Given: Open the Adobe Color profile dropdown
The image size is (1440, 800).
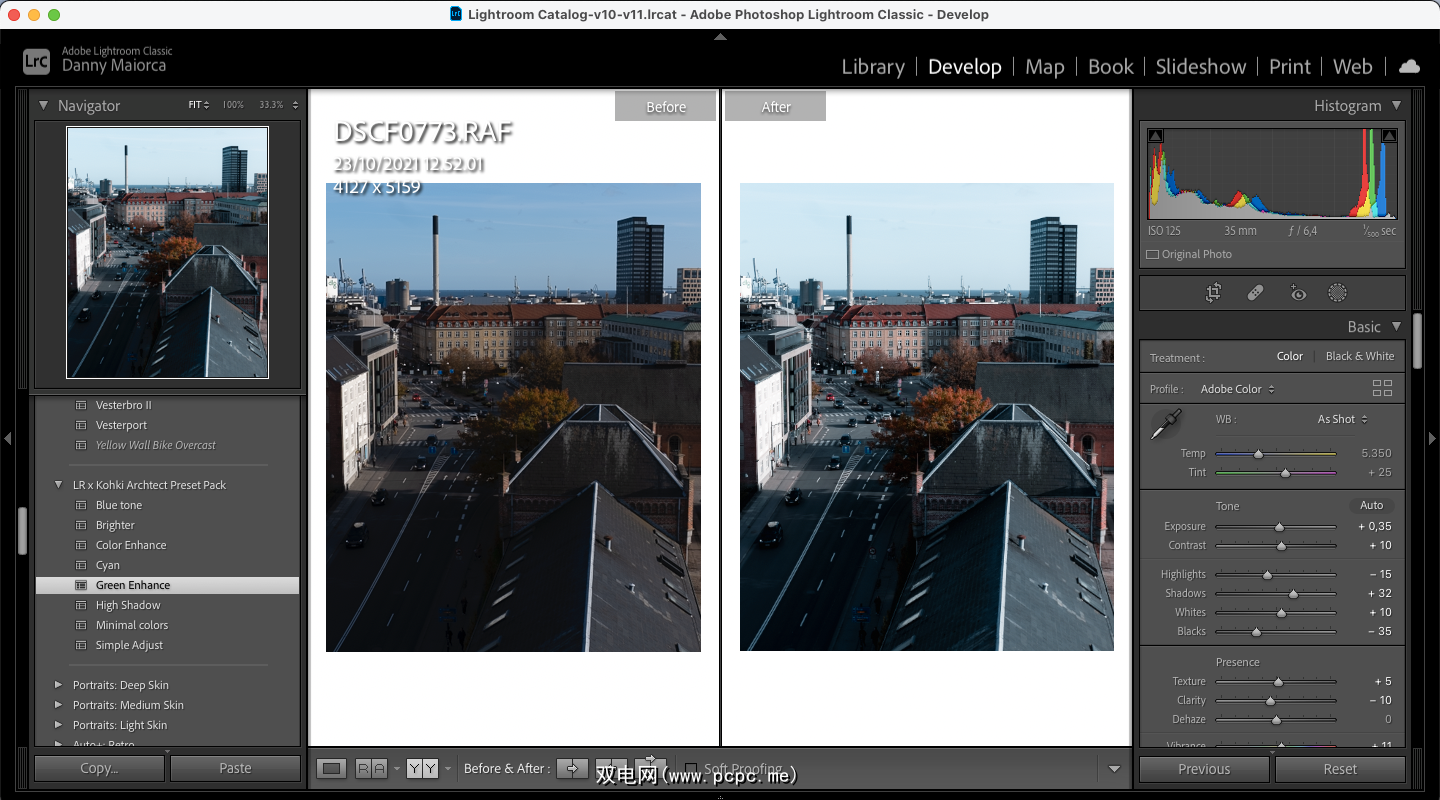Looking at the screenshot, I should [x=1238, y=389].
